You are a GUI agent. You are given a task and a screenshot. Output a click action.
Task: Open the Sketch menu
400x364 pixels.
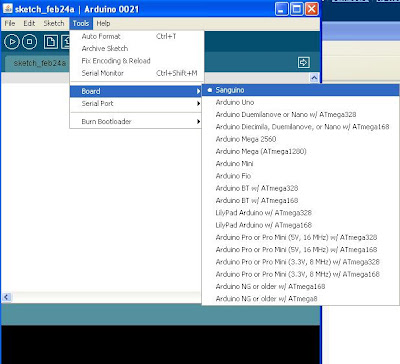tap(54, 23)
